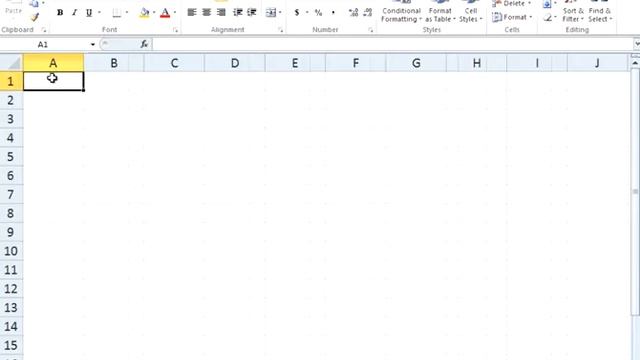Expand the formula bar chevron
640x360 pixels.
point(636,44)
